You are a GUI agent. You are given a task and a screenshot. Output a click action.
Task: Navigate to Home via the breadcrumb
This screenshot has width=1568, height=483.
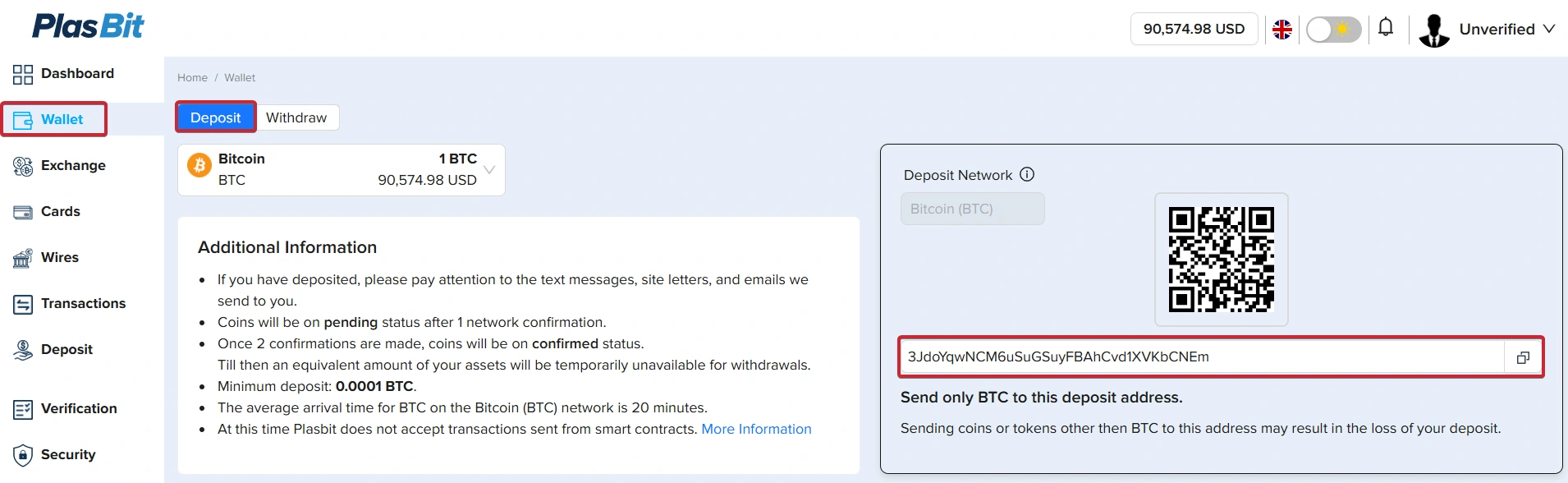pos(192,76)
